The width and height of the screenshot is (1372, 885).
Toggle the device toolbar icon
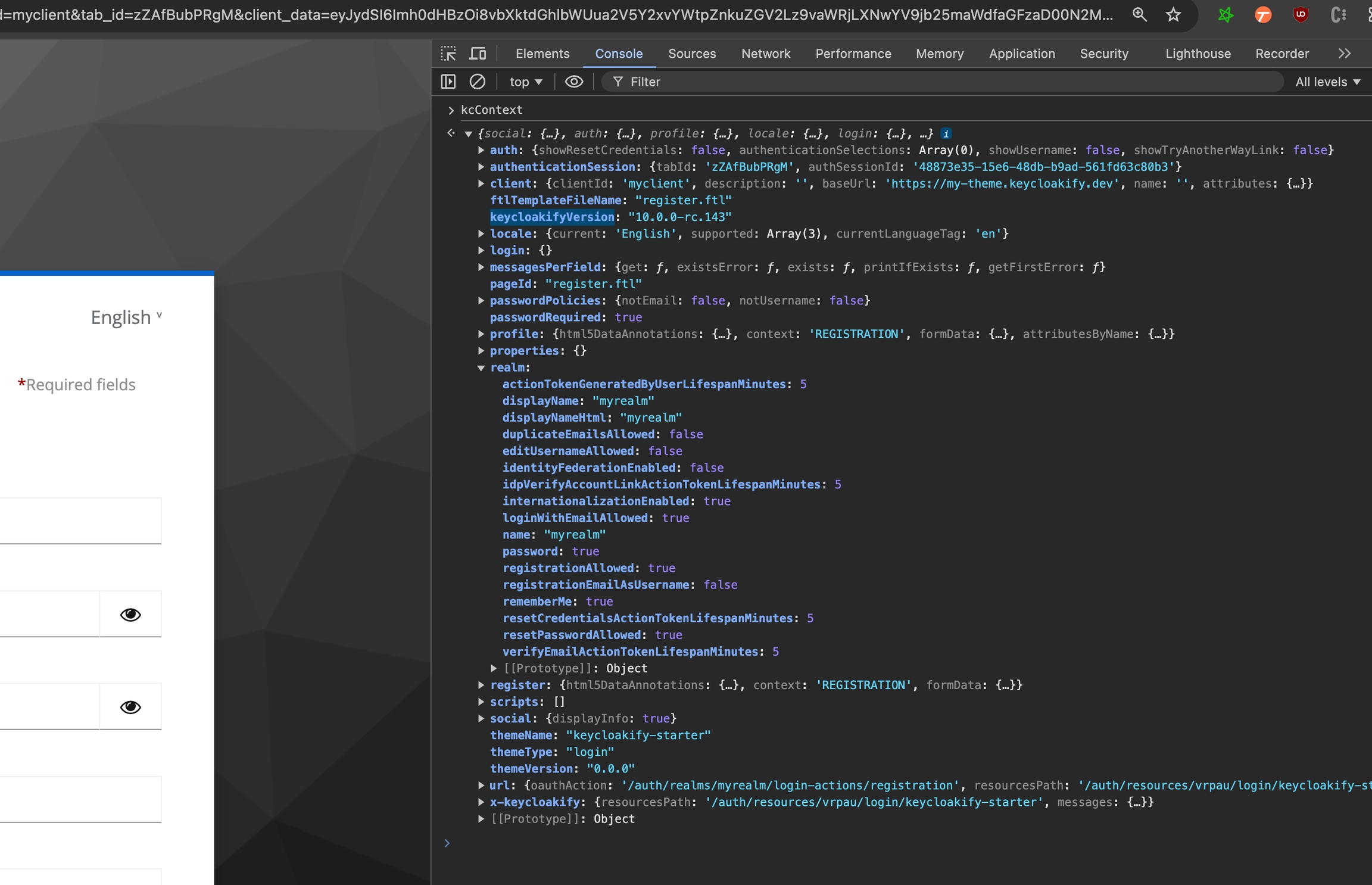pos(478,54)
